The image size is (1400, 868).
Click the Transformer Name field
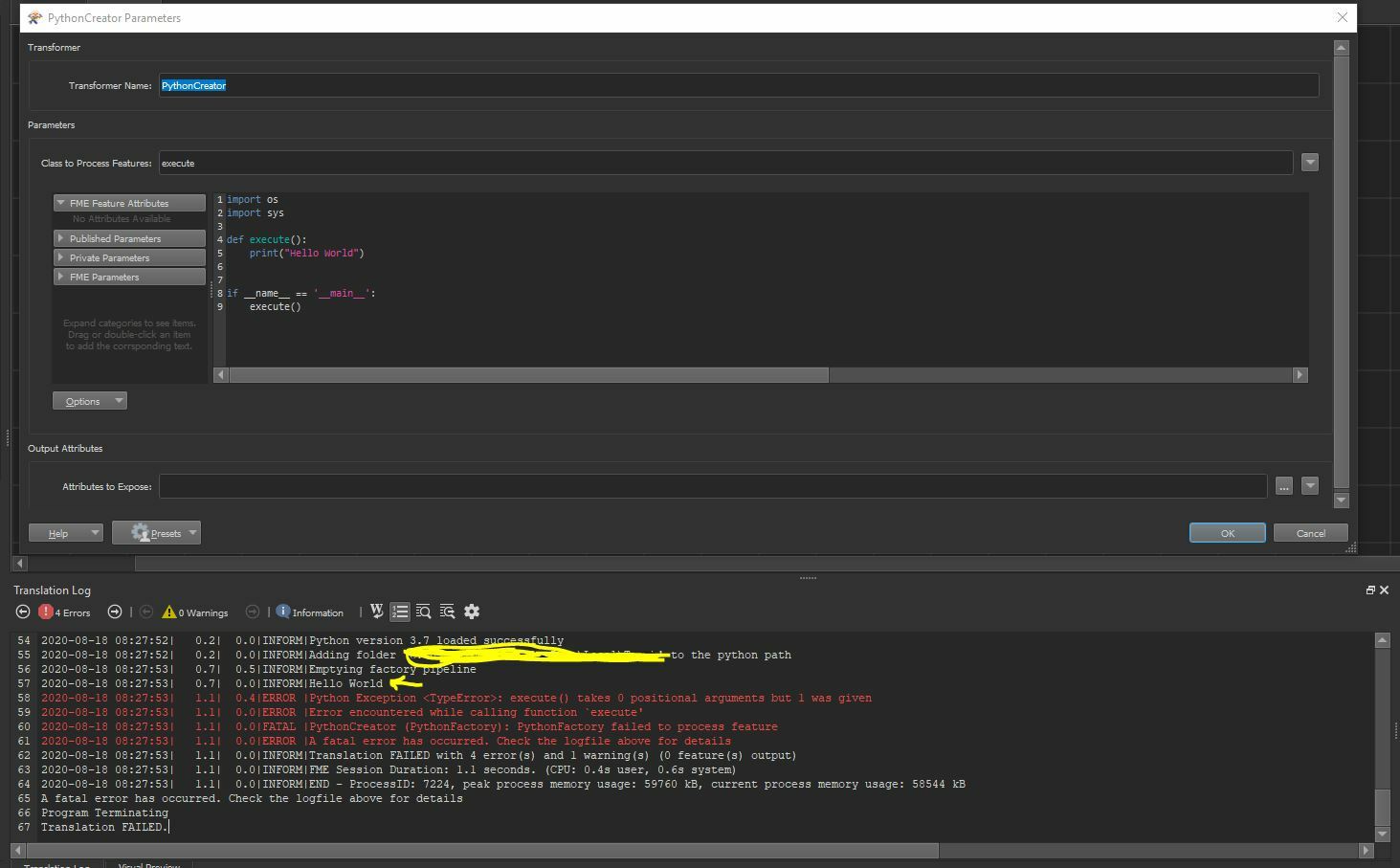pyautogui.click(x=739, y=85)
